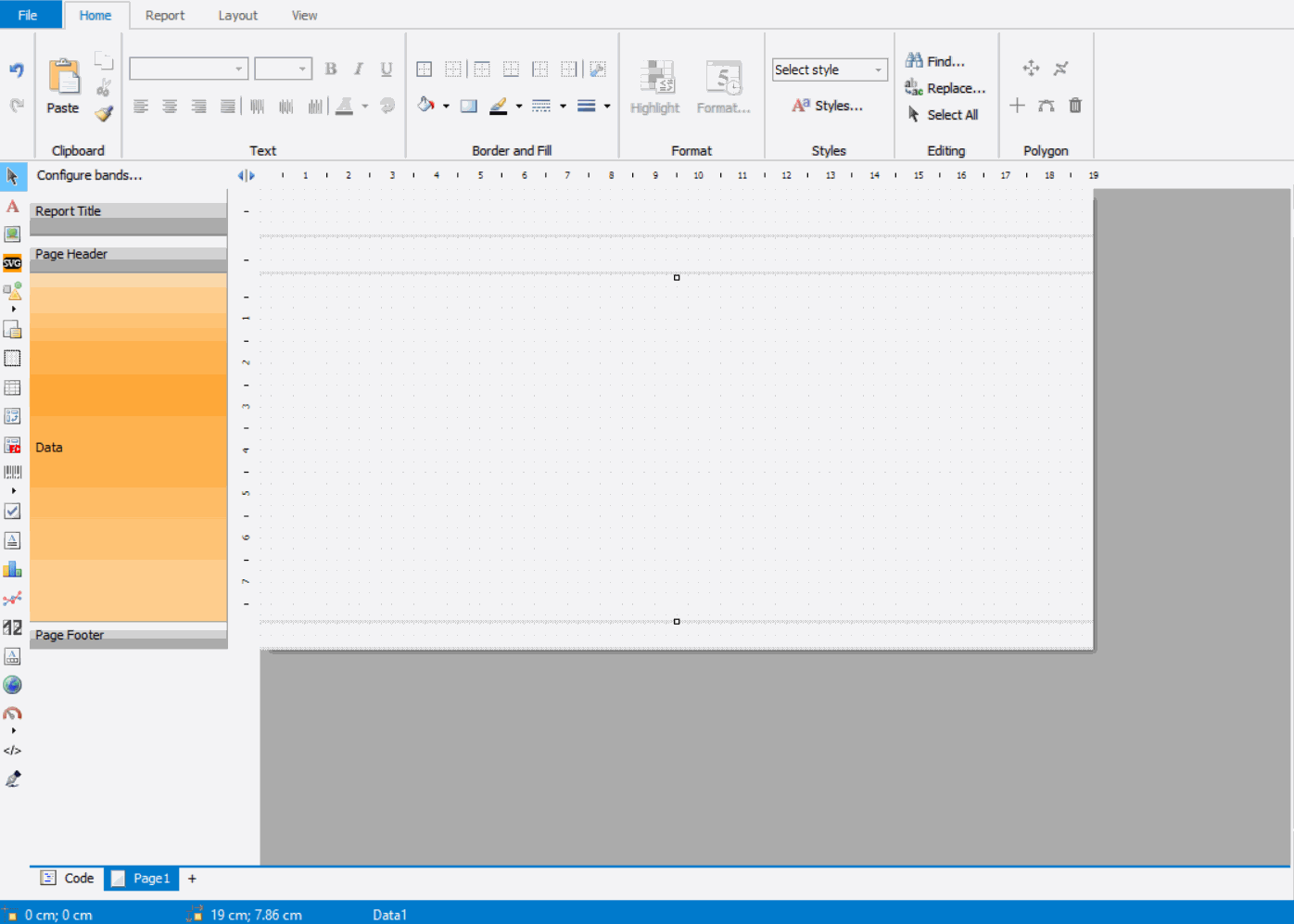Open the Styles... dialog
The height and width of the screenshot is (924, 1294).
click(827, 106)
